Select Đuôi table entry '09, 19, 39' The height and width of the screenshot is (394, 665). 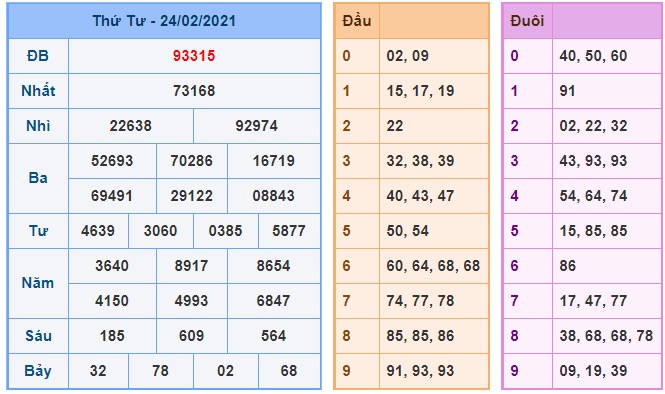point(593,371)
